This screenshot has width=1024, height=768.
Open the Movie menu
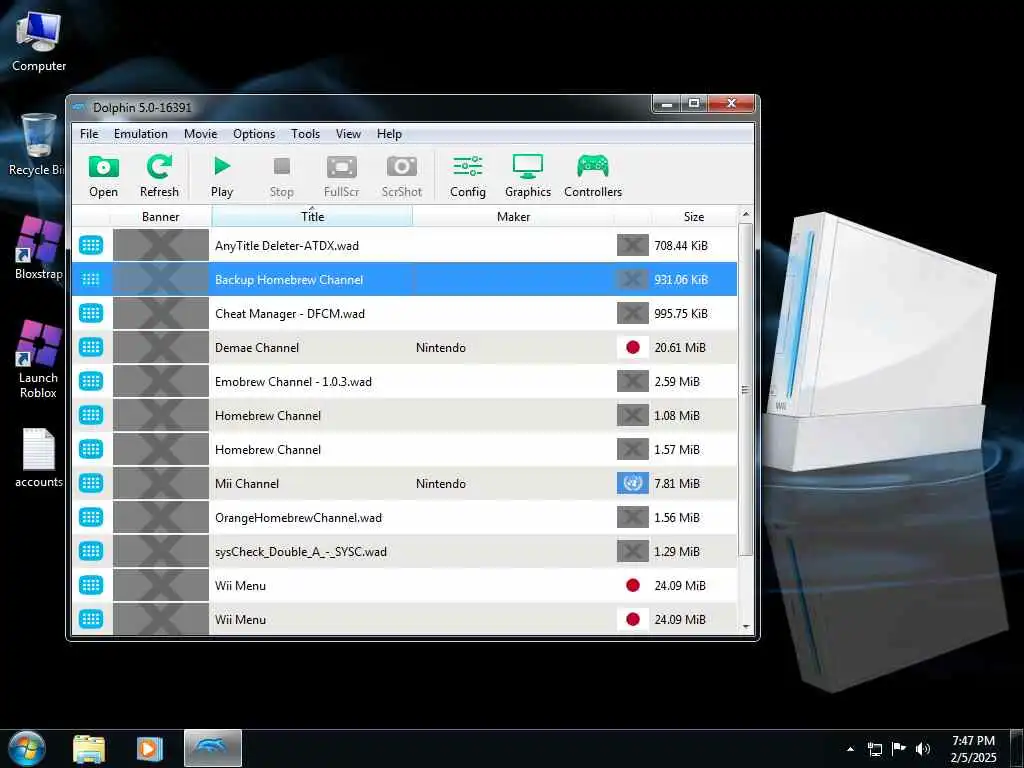200,134
